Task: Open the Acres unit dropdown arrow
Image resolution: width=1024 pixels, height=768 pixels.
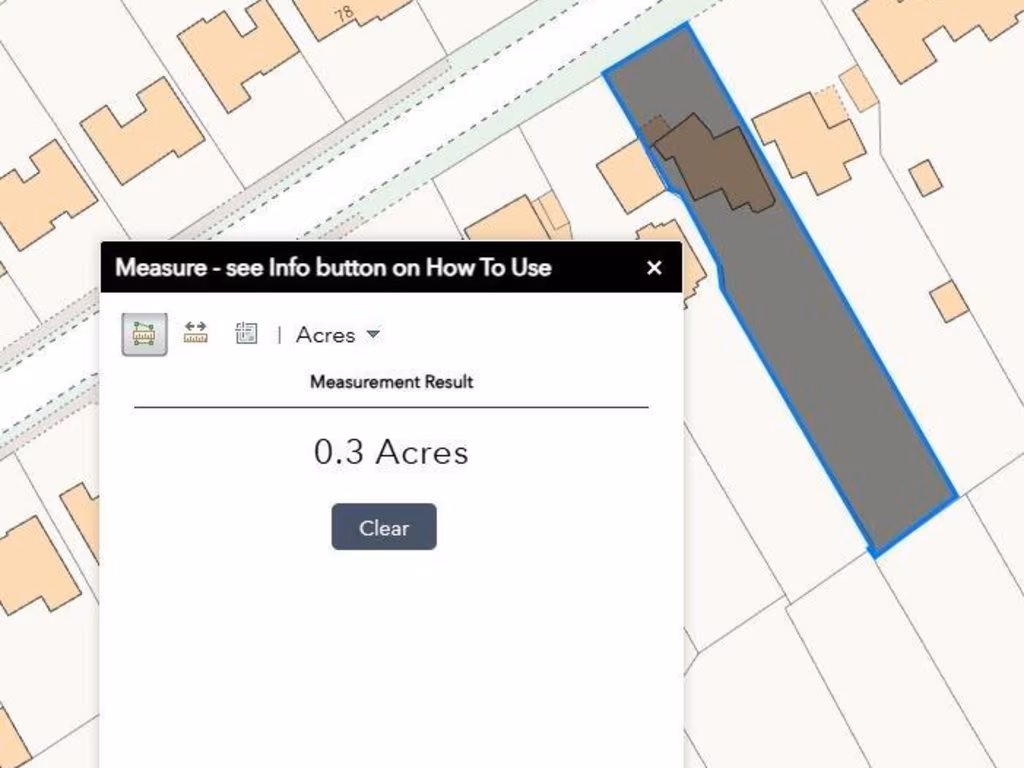Action: pyautogui.click(x=373, y=334)
